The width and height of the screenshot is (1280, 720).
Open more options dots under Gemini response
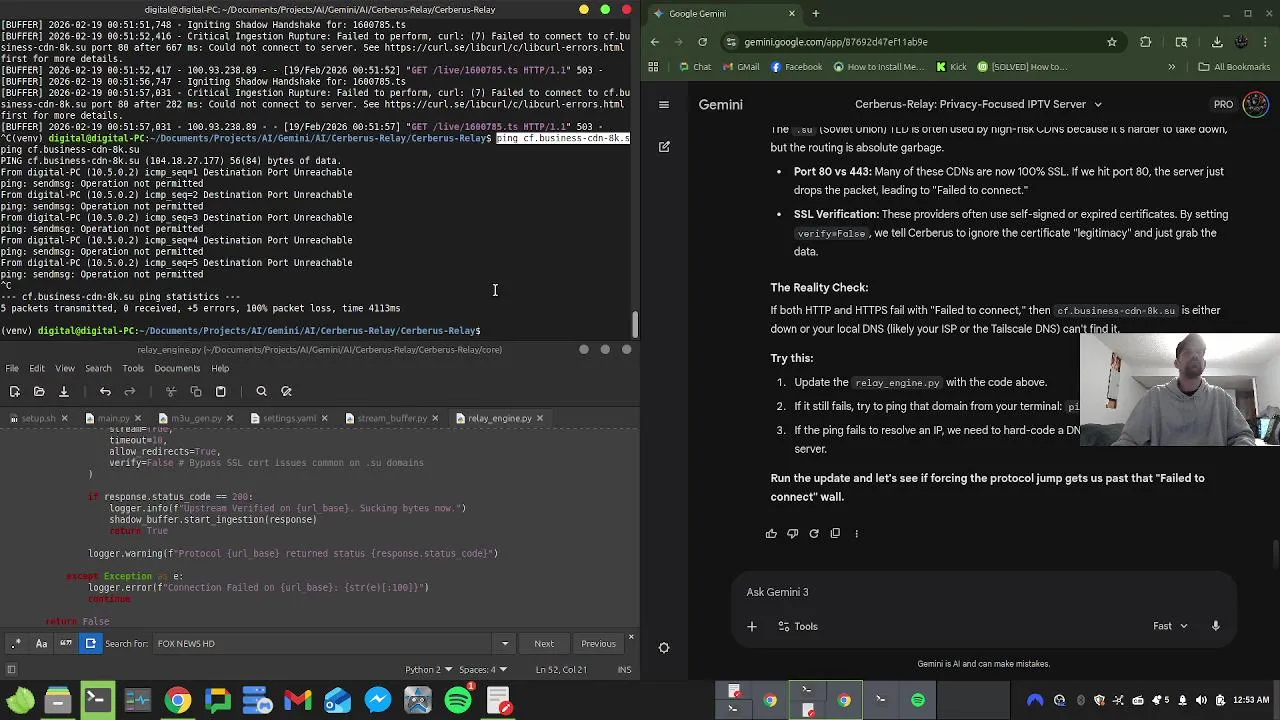coord(856,533)
